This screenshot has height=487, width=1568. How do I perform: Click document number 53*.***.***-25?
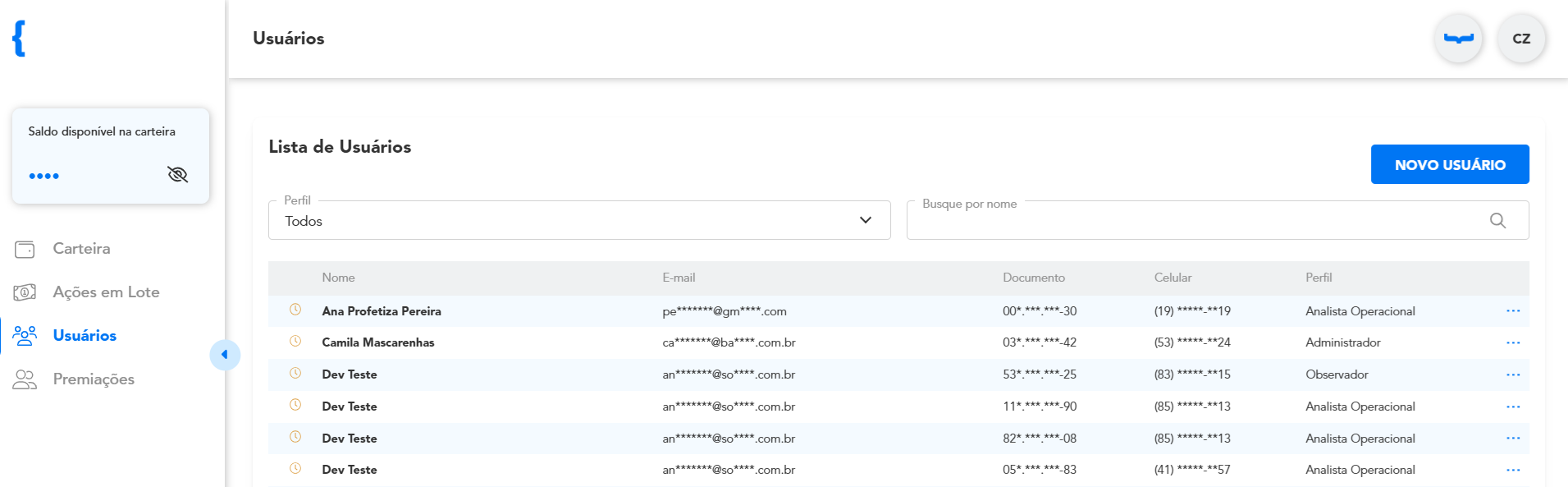1040,374
